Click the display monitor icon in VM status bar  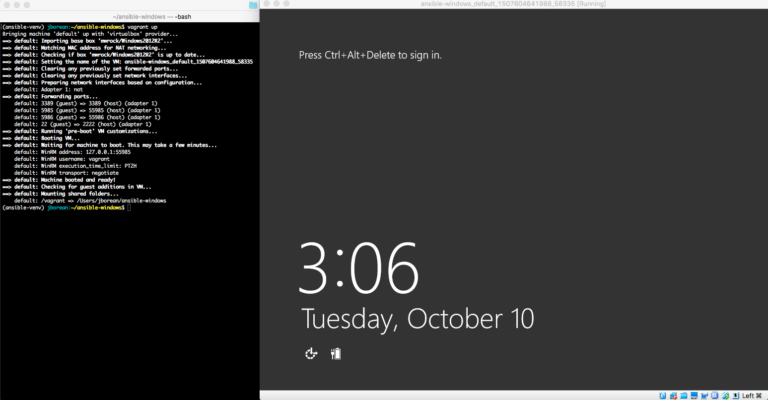point(694,396)
